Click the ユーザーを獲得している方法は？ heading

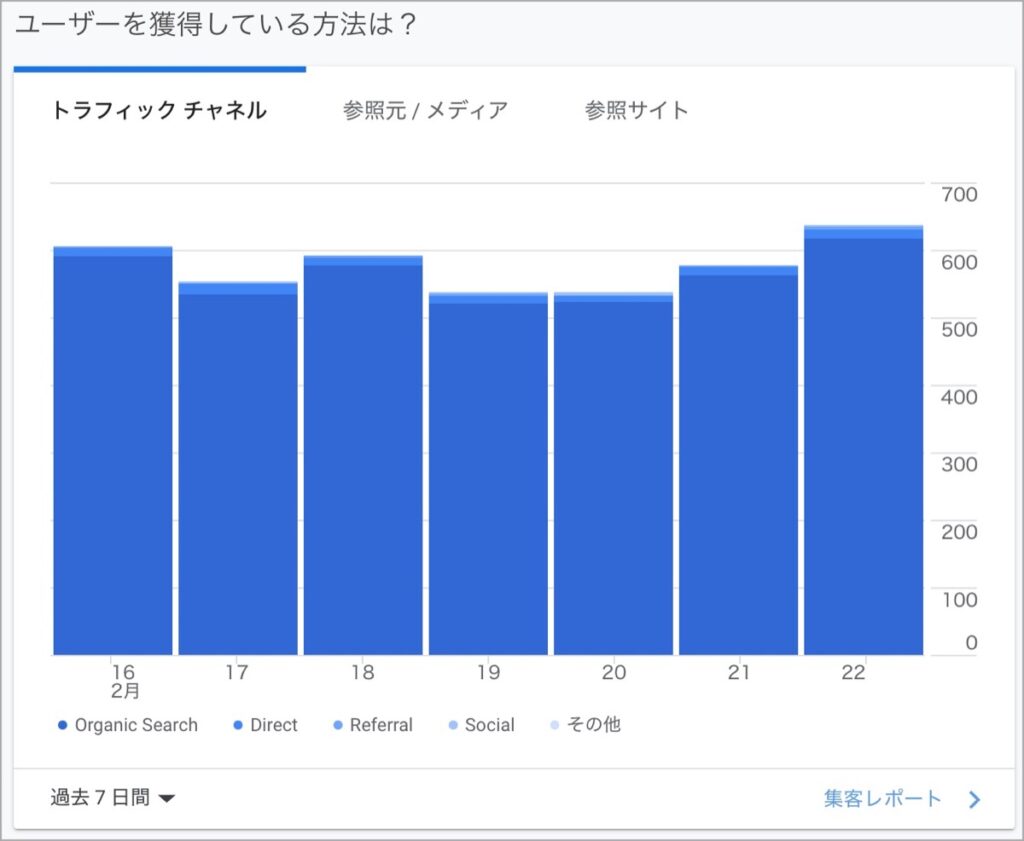216,25
